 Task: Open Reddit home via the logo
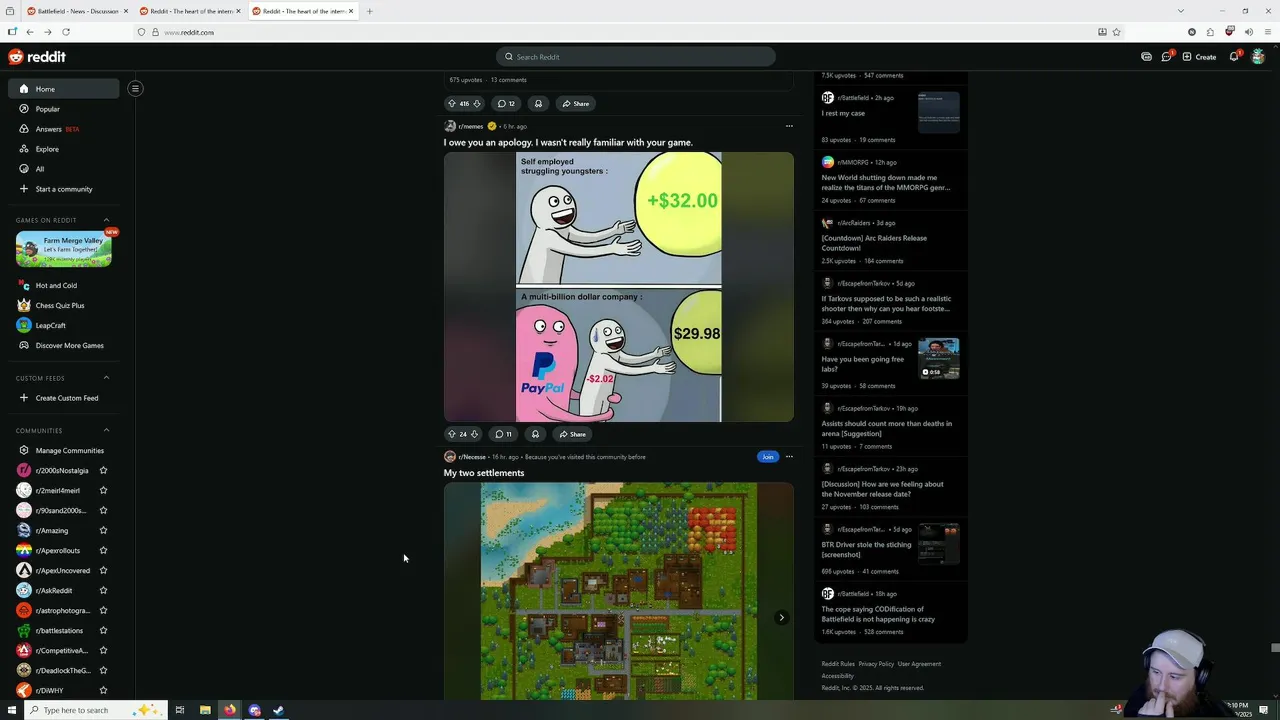pos(37,57)
